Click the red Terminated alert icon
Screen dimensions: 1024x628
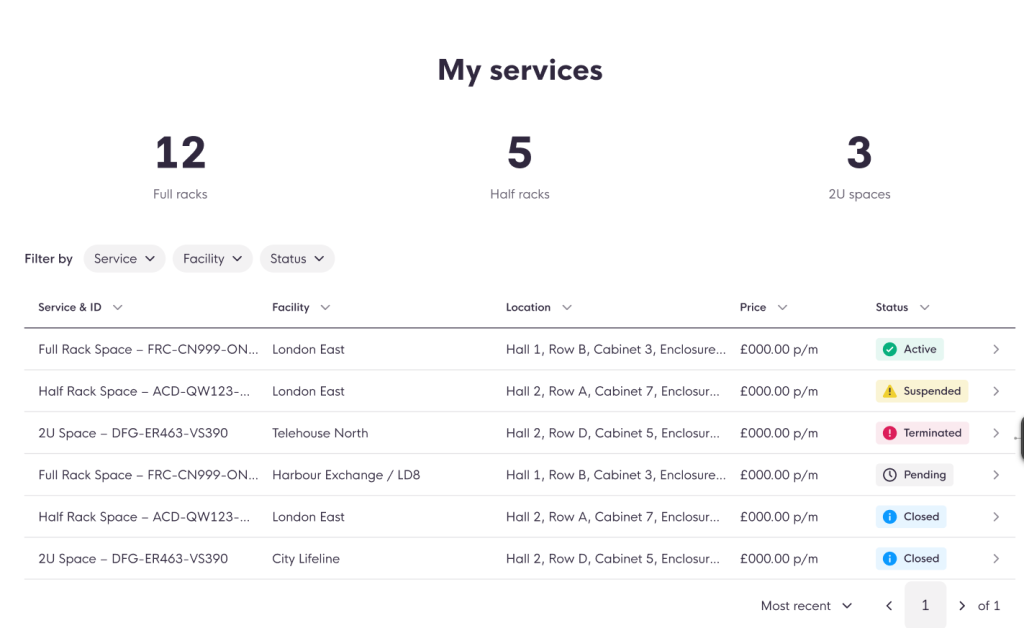889,433
